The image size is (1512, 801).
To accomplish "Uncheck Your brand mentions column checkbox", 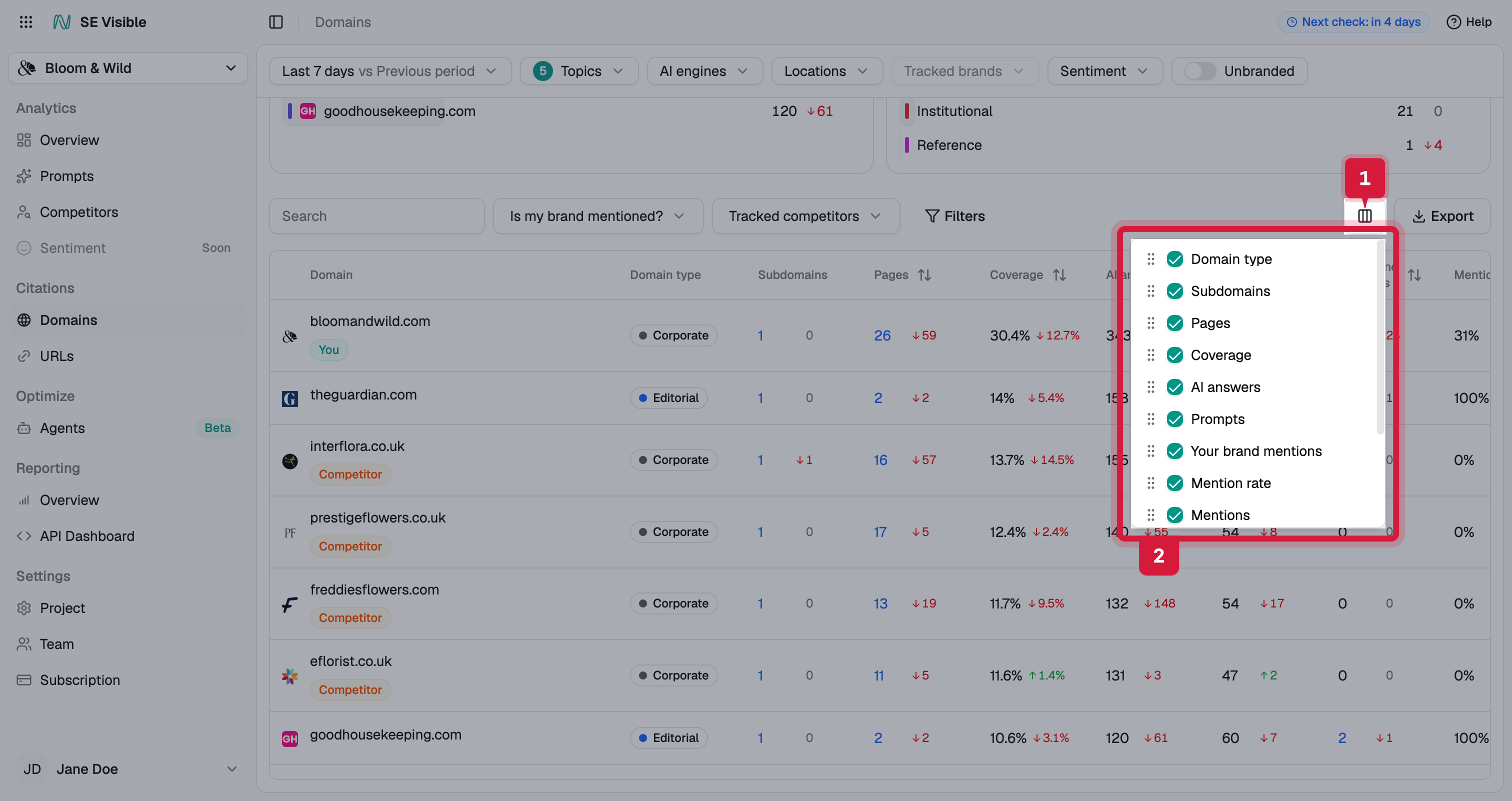I will click(x=1174, y=450).
